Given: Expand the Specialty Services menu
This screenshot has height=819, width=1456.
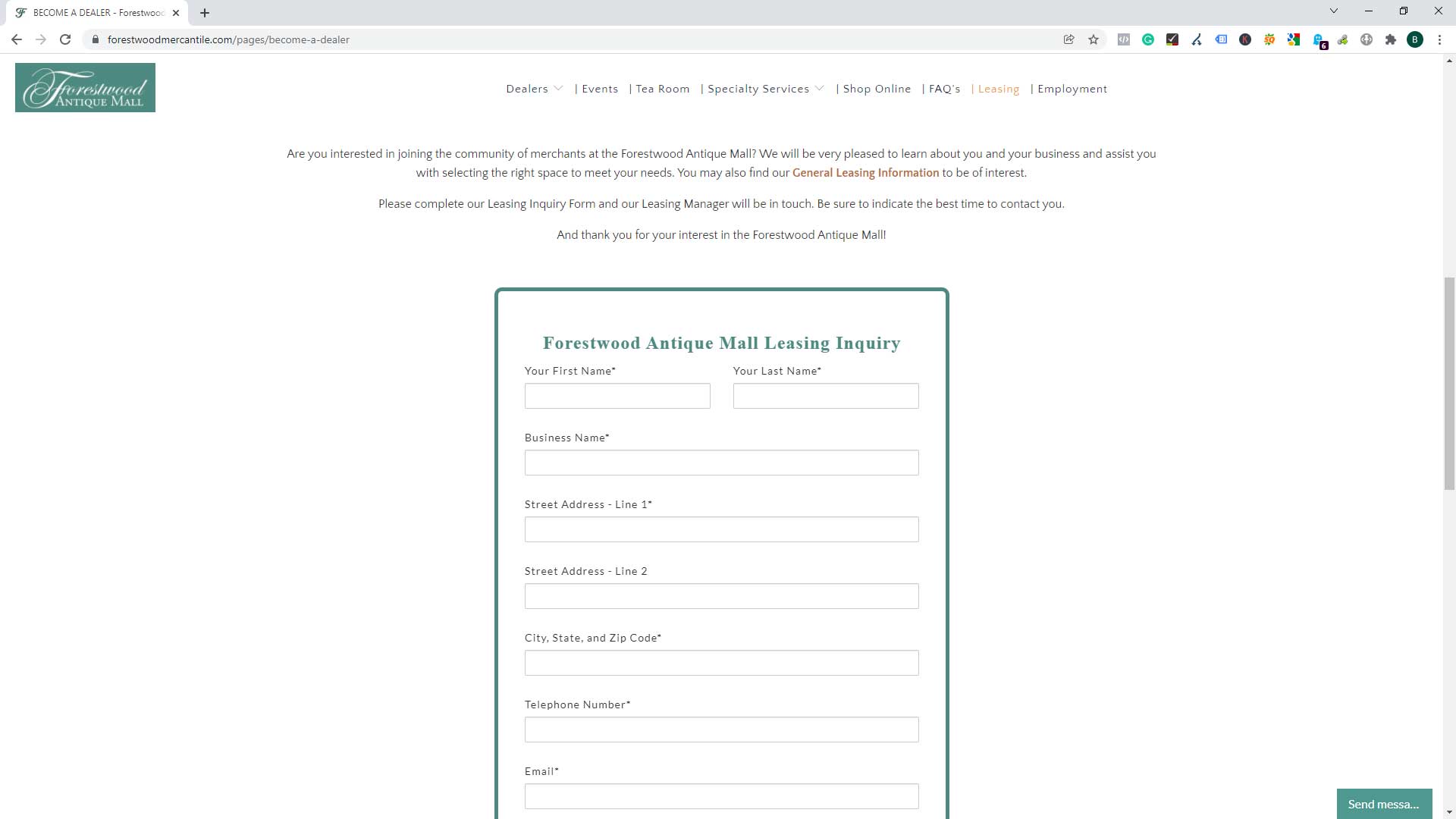Looking at the screenshot, I should [766, 89].
